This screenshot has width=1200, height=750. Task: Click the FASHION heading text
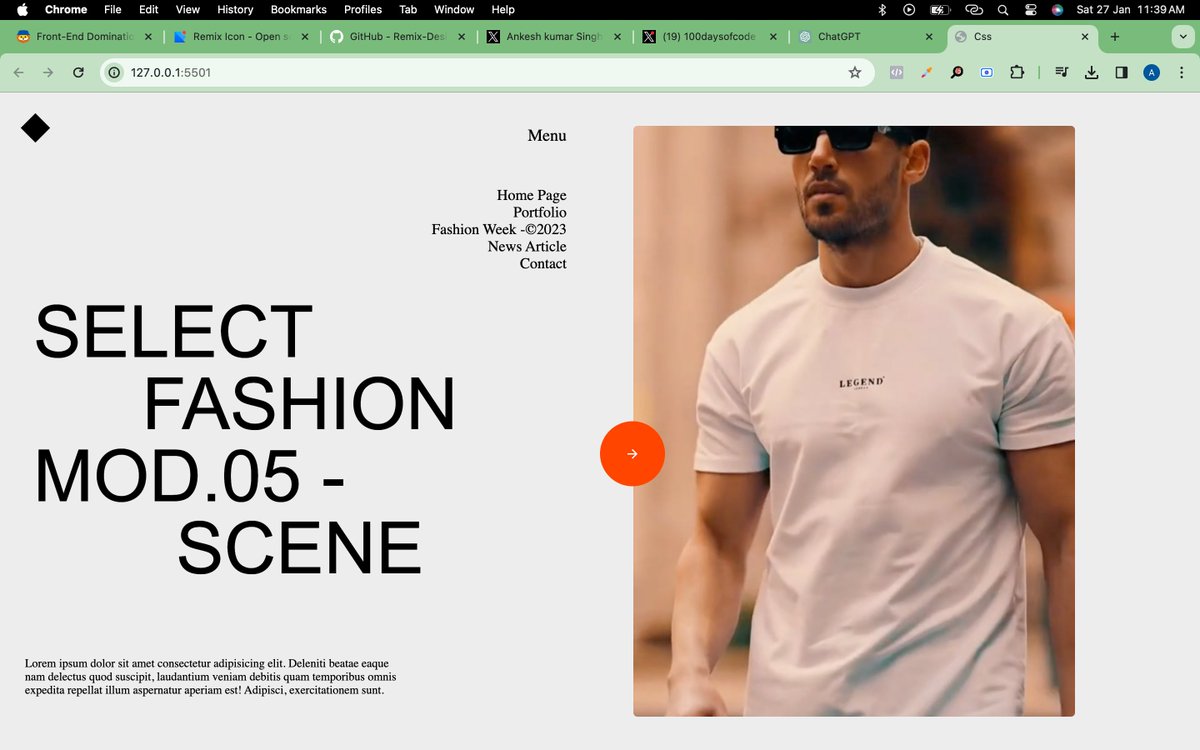300,405
